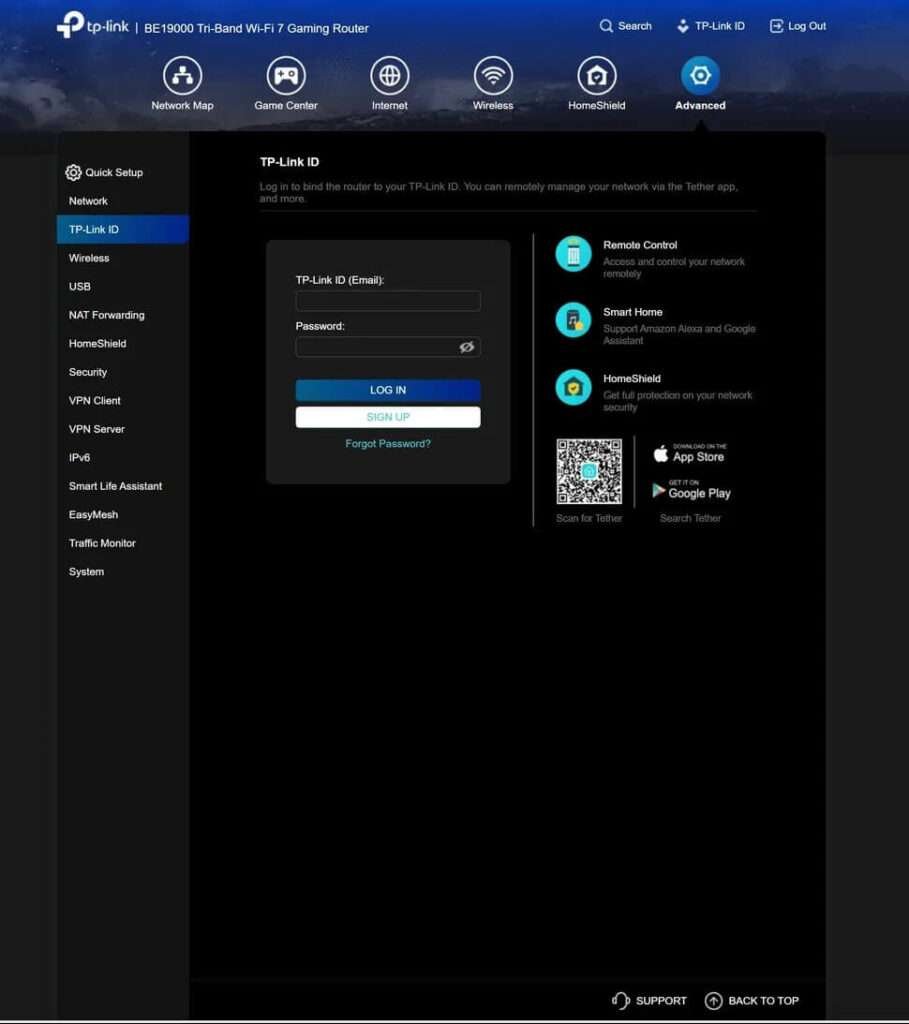This screenshot has height=1024, width=909.
Task: Click the TP-Link ID page heading
Action: coord(289,162)
